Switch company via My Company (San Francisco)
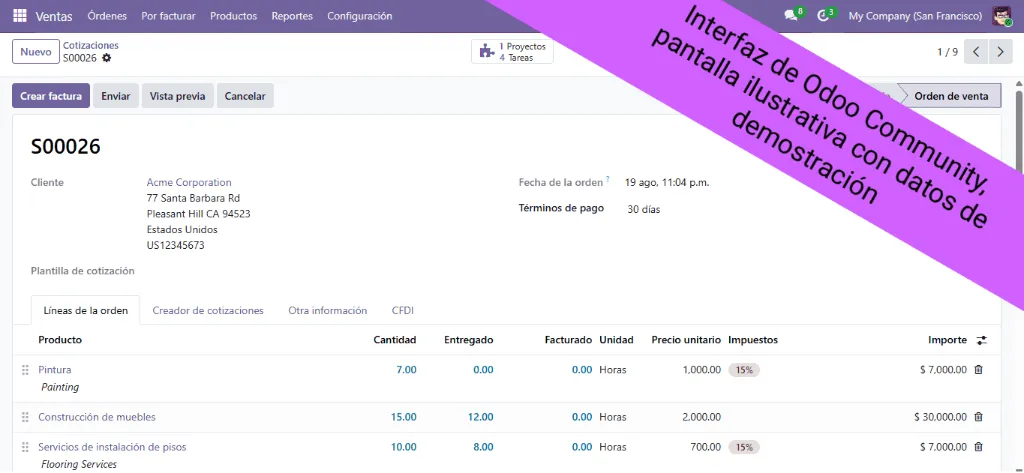Screen dimensions: 1024x473 click(x=915, y=16)
